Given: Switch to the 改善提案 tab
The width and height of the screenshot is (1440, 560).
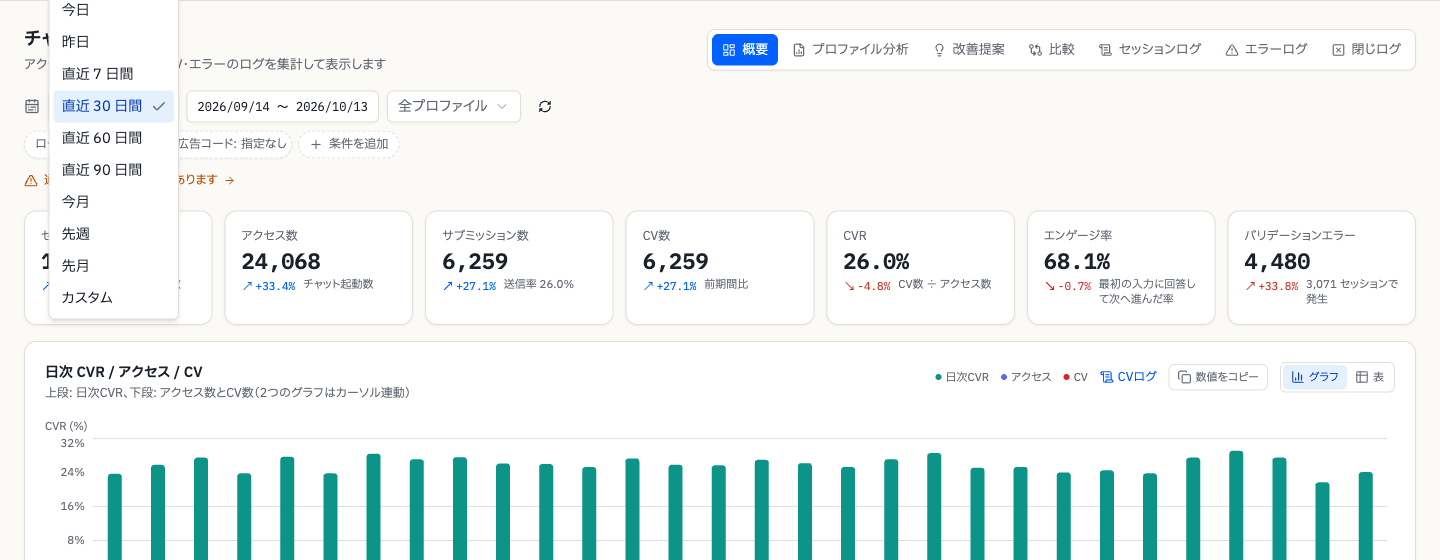Looking at the screenshot, I should coord(969,49).
